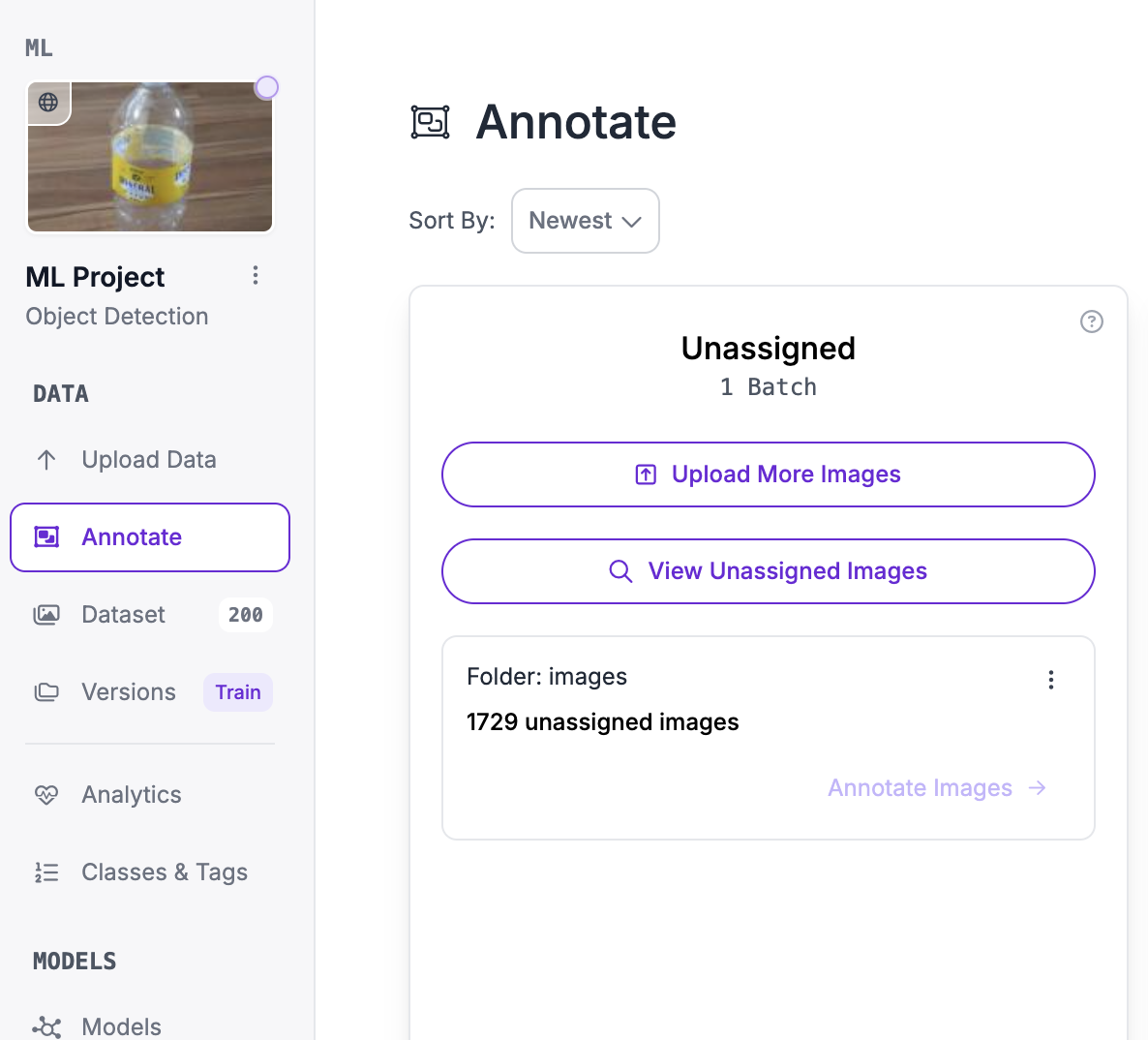Click the Classes & Tags list icon

(x=46, y=872)
